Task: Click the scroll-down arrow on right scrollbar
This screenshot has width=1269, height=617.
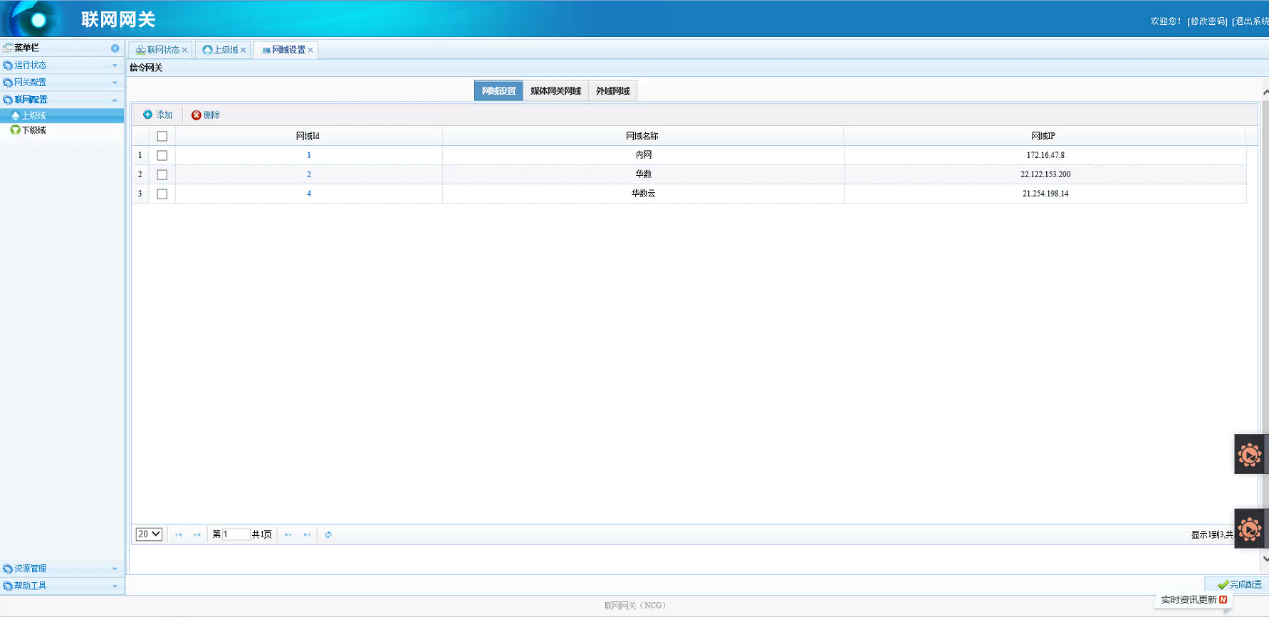Action: click(1265, 559)
